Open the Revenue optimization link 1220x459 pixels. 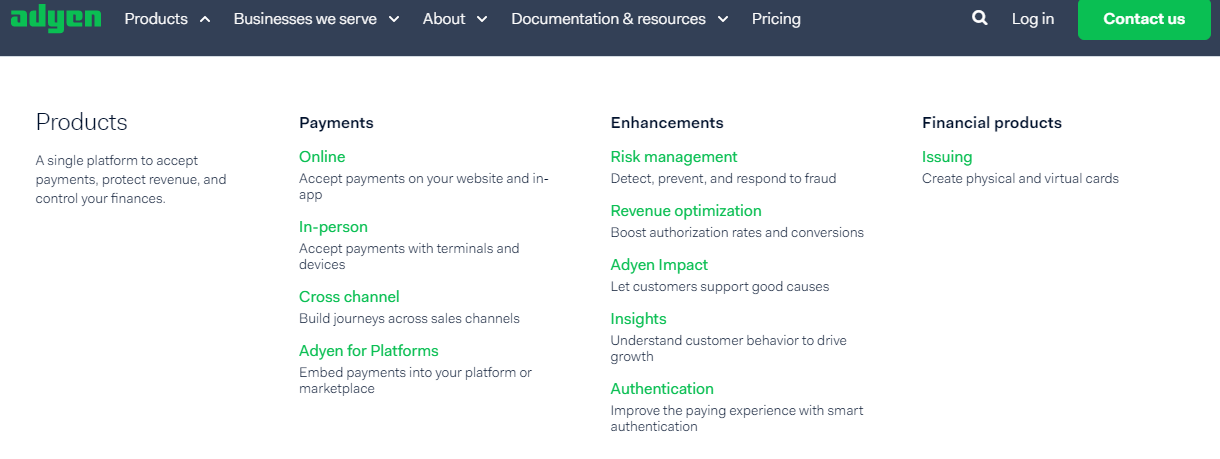point(686,211)
